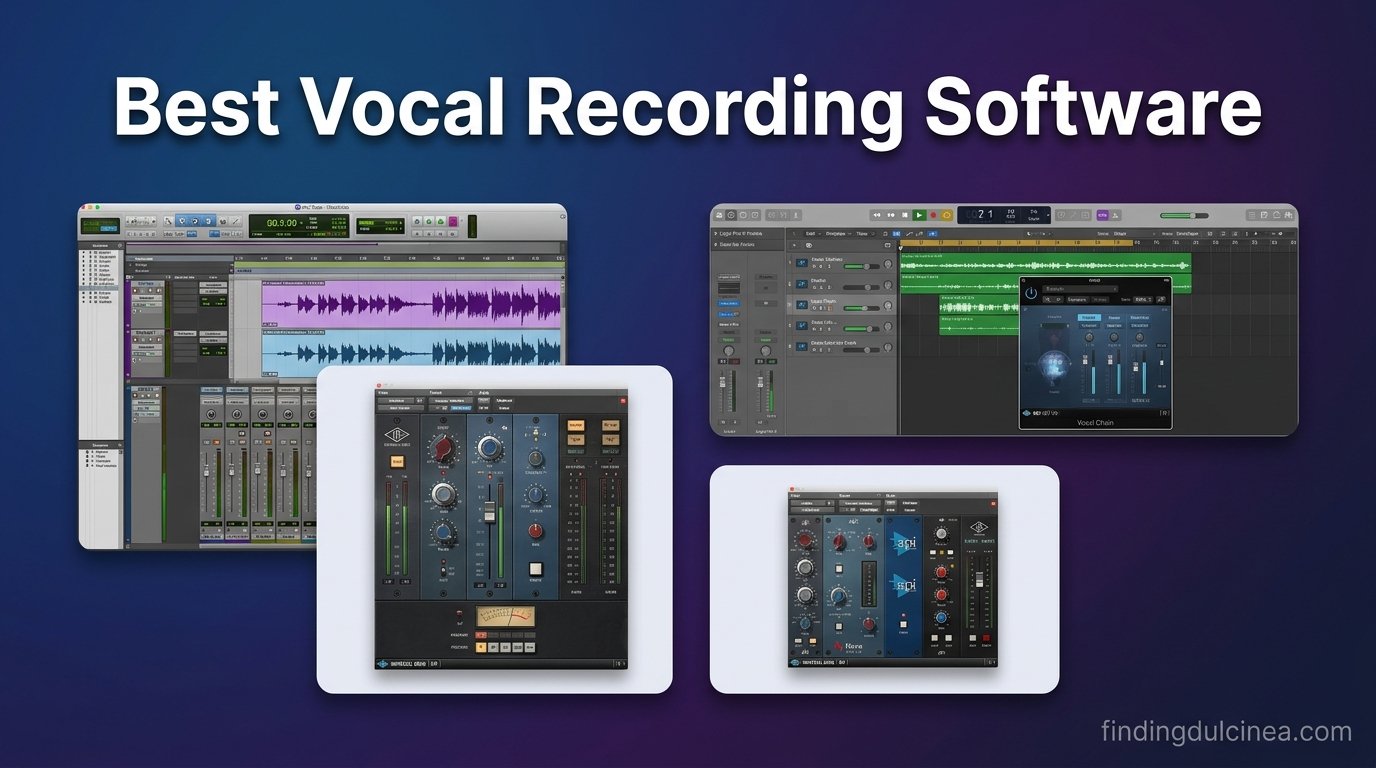Toggle the white square button on UA strip
Image resolution: width=1376 pixels, height=768 pixels.
(x=536, y=569)
